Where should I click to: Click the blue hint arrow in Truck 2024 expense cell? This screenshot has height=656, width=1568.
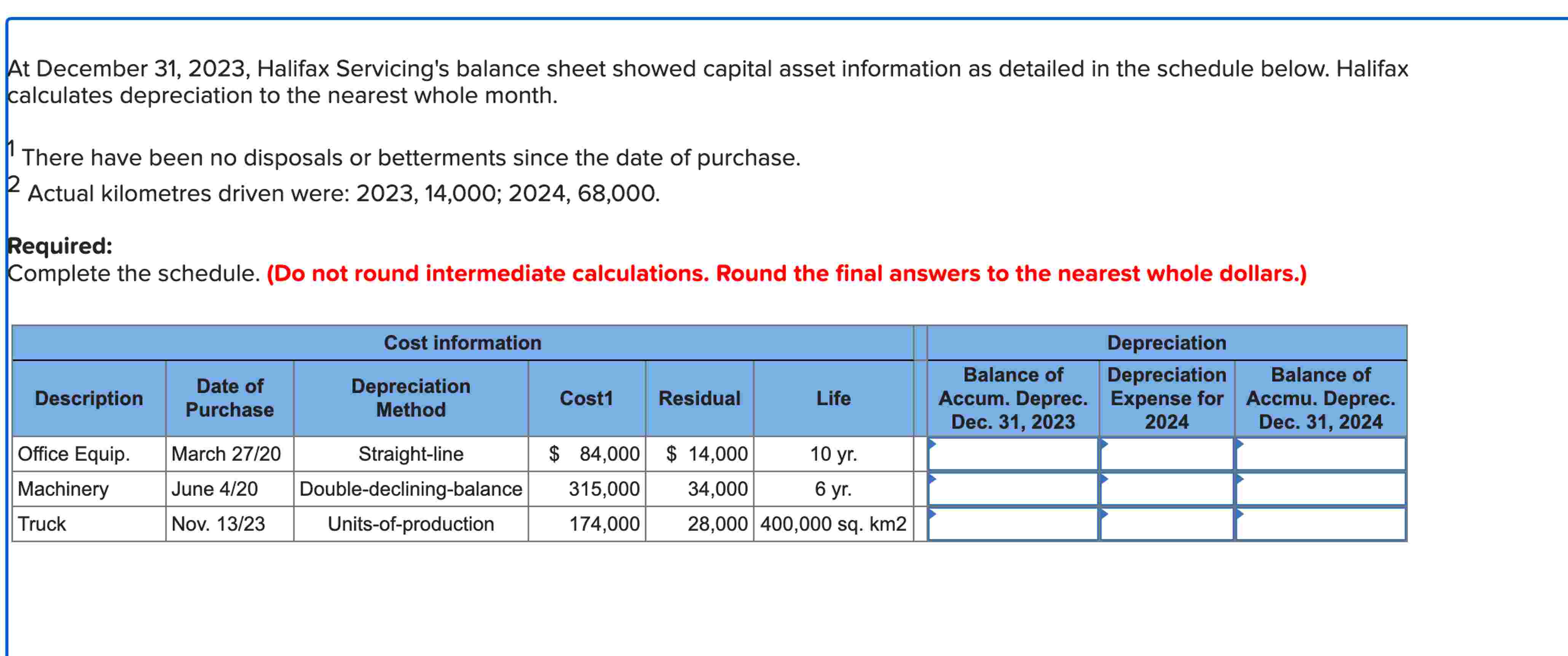coord(1105,515)
